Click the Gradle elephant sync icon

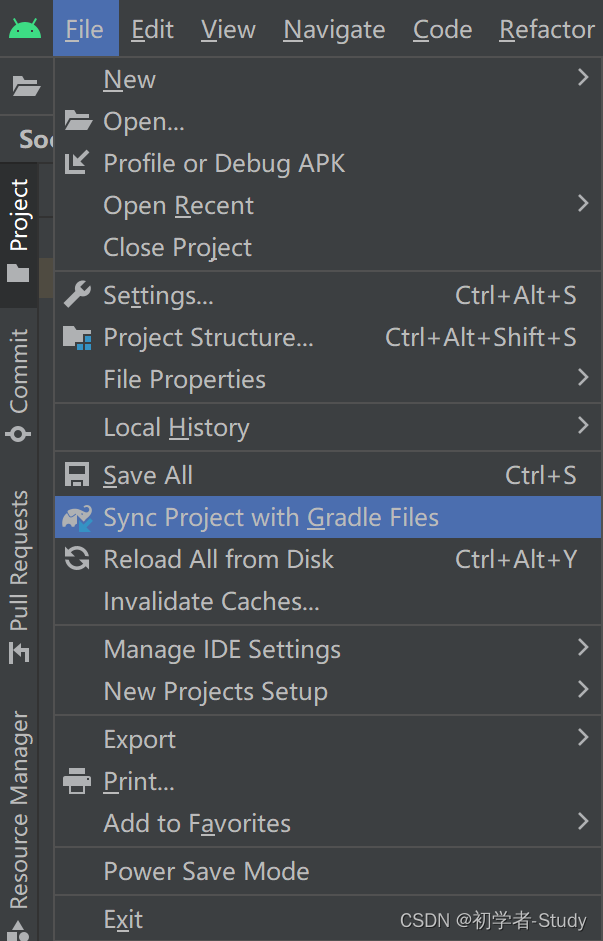click(77, 517)
